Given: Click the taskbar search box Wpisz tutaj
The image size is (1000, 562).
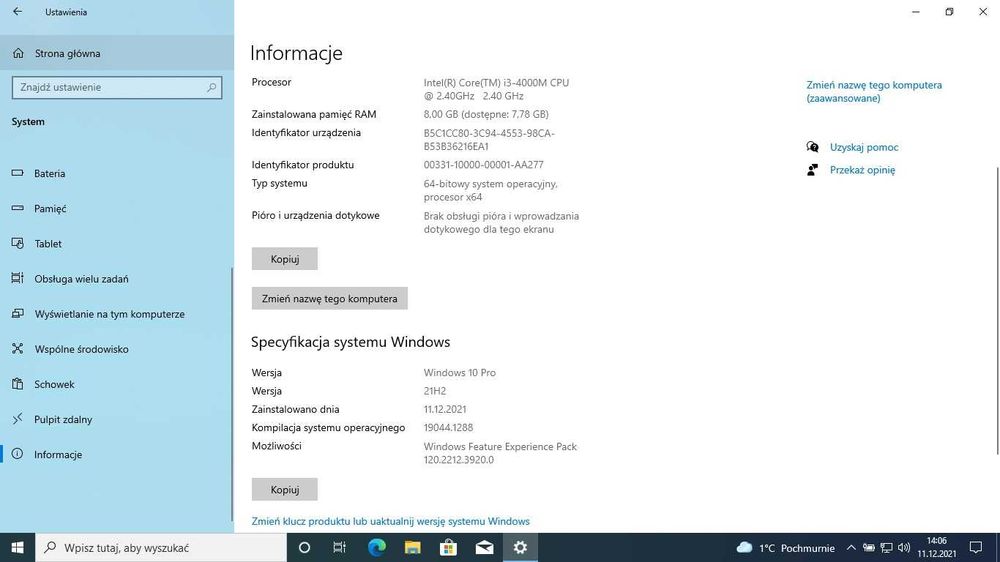Looking at the screenshot, I should coord(161,547).
